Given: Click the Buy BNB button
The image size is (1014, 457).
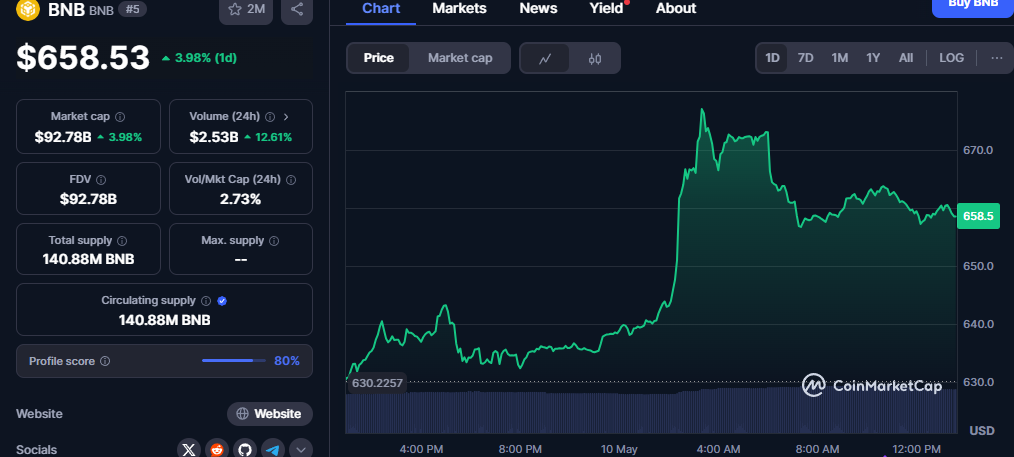Looking at the screenshot, I should 973,6.
